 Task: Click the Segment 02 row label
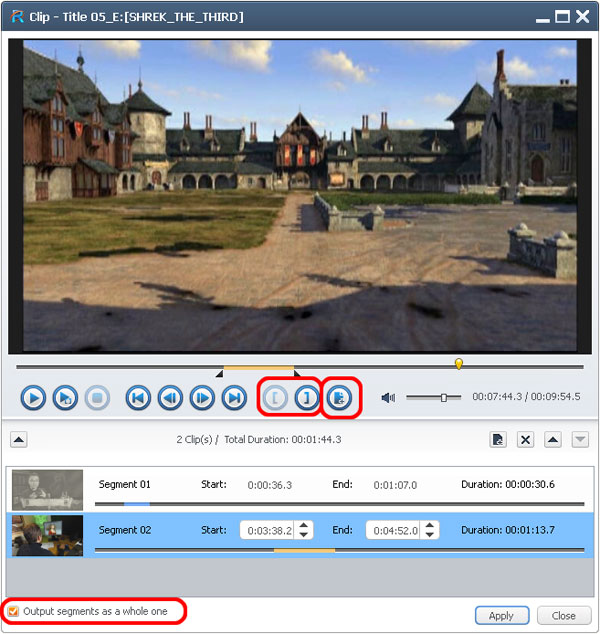(125, 530)
